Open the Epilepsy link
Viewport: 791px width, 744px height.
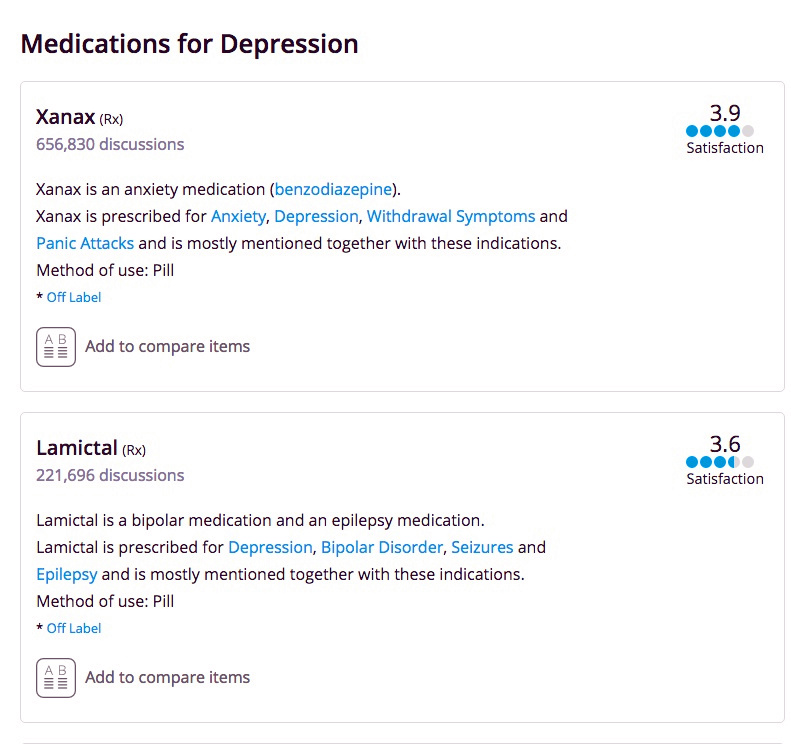tap(67, 574)
